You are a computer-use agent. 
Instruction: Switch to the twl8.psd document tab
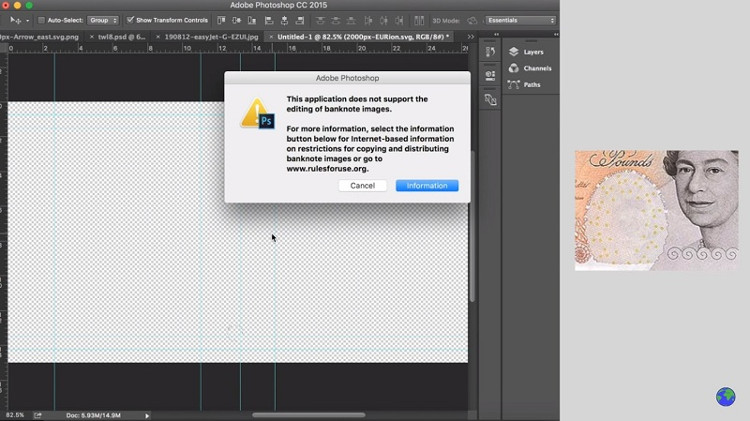(x=121, y=36)
